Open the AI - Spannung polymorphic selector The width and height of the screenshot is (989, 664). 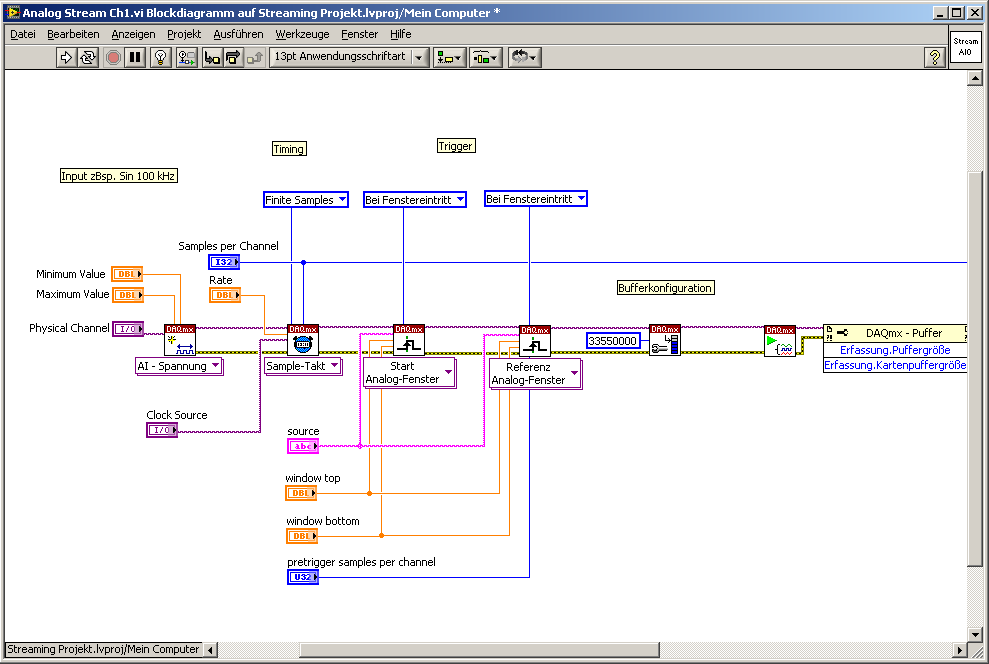click(179, 366)
